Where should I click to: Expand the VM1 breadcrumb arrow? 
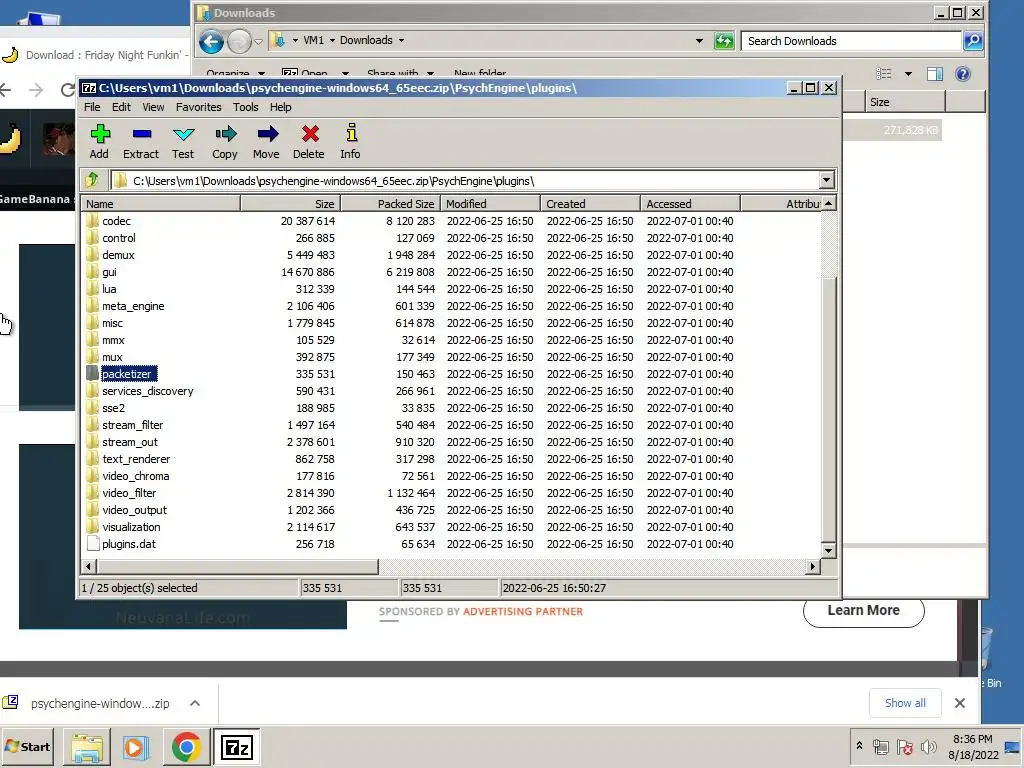click(332, 40)
